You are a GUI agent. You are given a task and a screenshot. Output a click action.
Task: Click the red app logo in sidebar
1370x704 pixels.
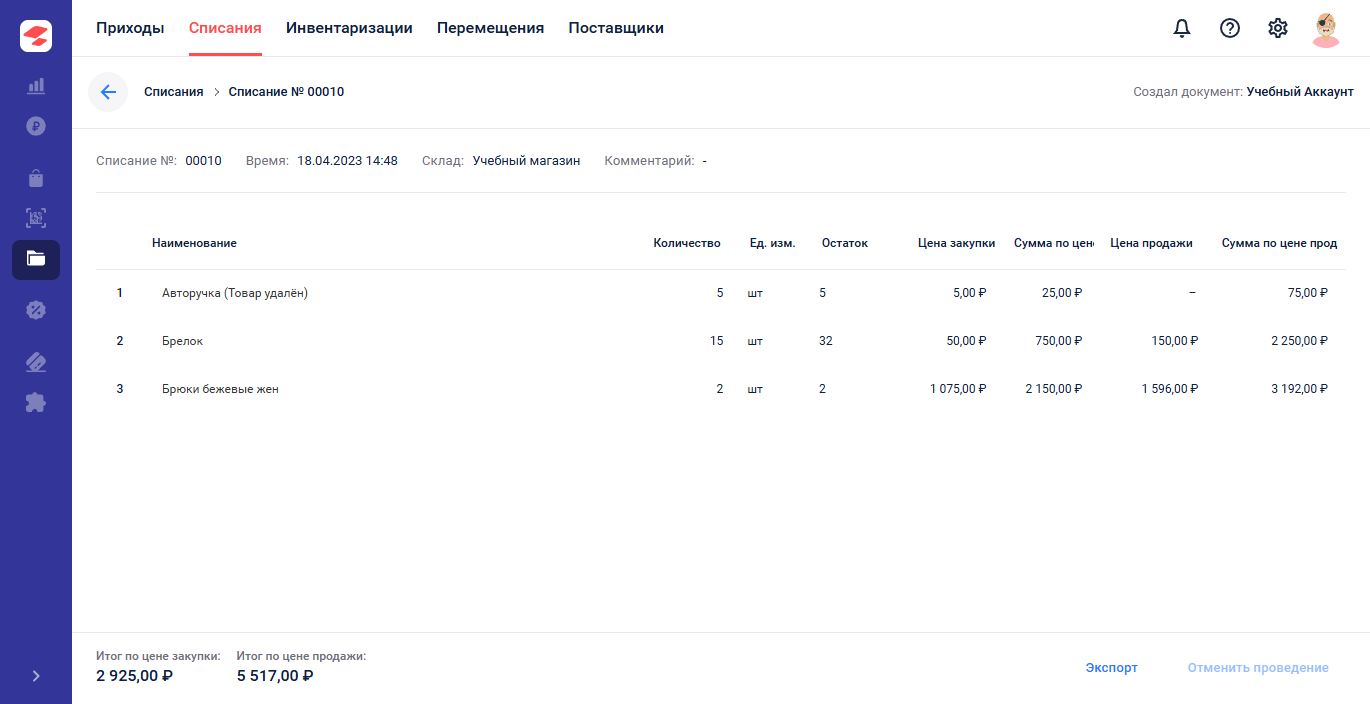tap(36, 36)
